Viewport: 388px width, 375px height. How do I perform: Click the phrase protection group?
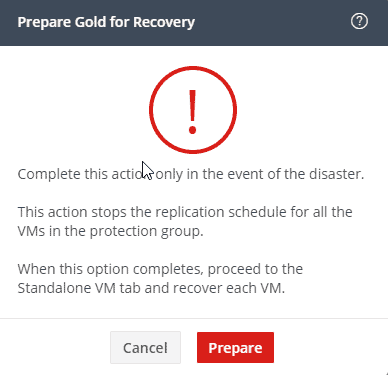coord(147,231)
